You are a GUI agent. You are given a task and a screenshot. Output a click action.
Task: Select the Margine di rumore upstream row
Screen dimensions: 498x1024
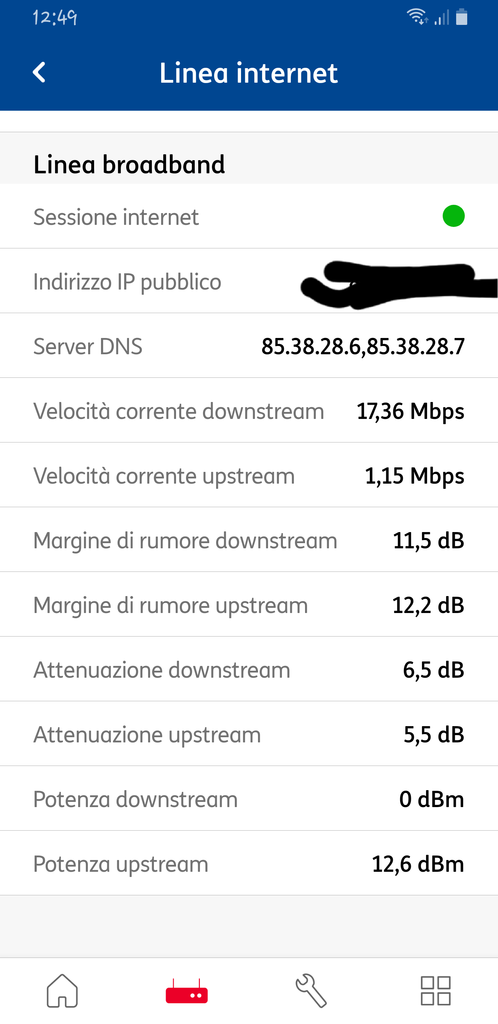click(x=249, y=605)
